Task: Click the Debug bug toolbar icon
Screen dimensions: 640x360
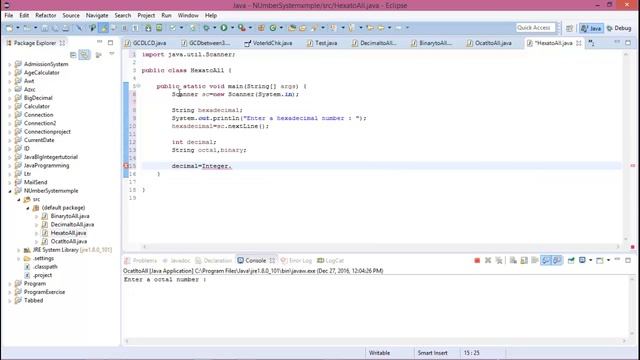Action: [207, 28]
